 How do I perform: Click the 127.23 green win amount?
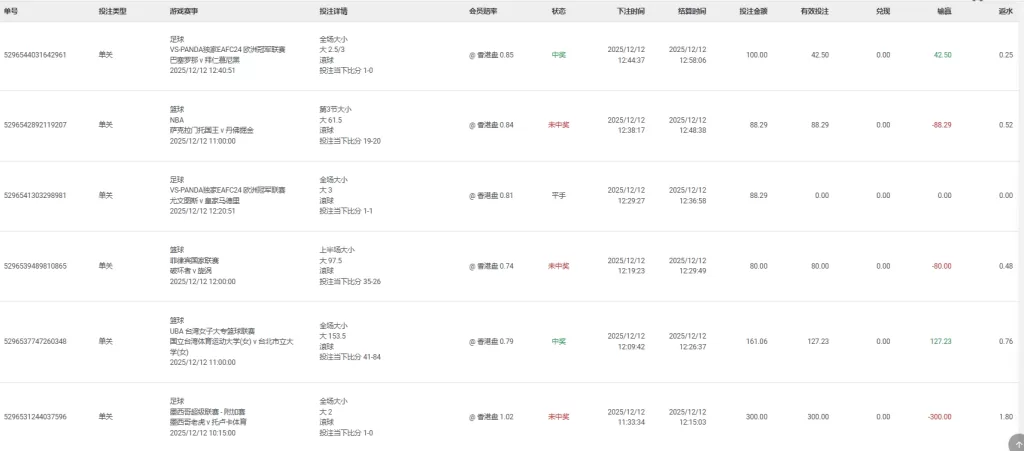(x=940, y=341)
